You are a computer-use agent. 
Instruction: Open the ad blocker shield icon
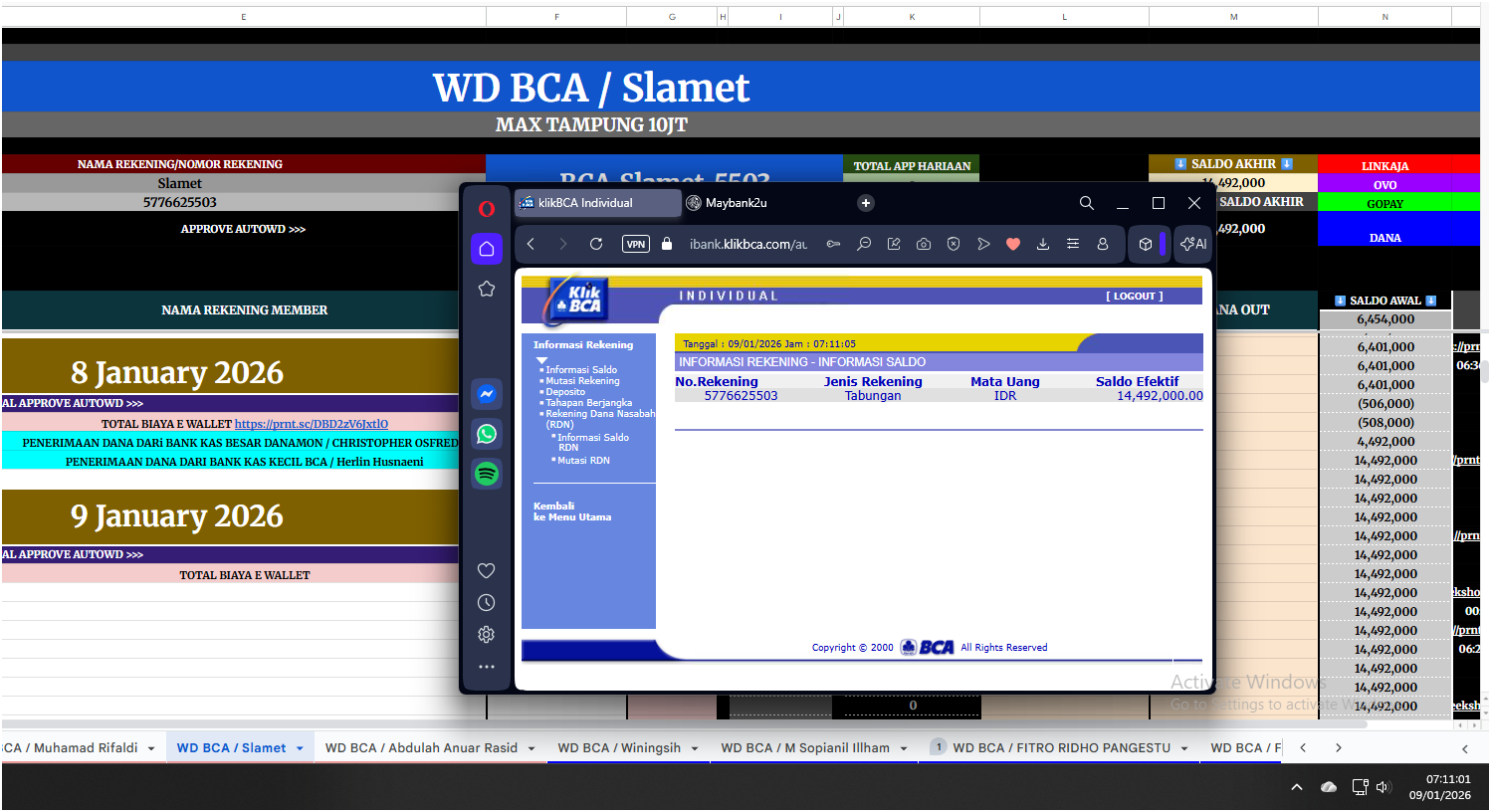954,244
